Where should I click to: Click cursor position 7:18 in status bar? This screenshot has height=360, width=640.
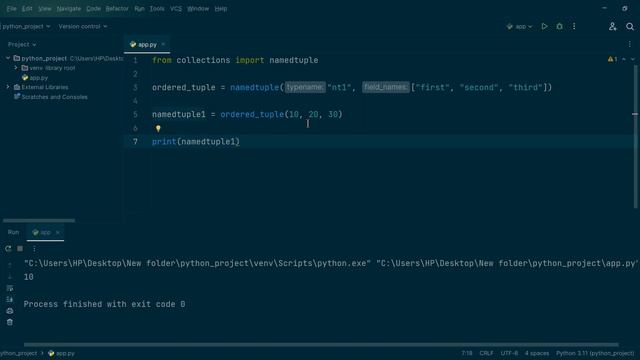coord(467,353)
